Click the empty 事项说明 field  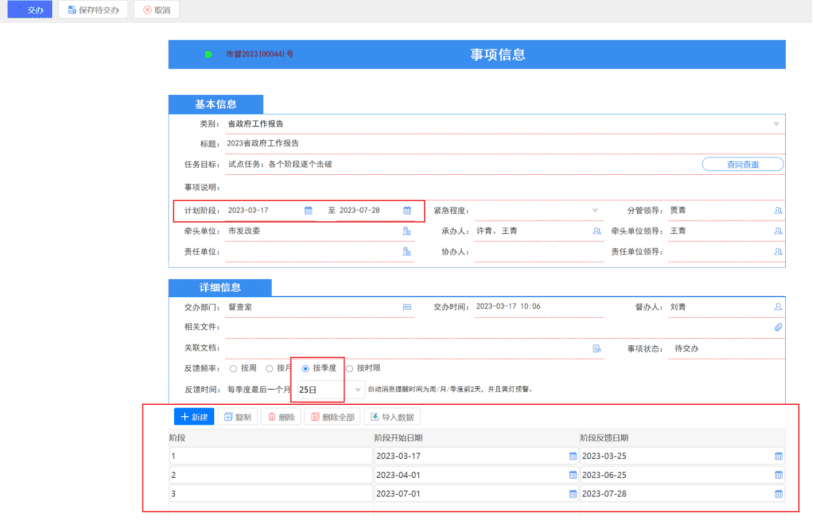tap(505, 187)
